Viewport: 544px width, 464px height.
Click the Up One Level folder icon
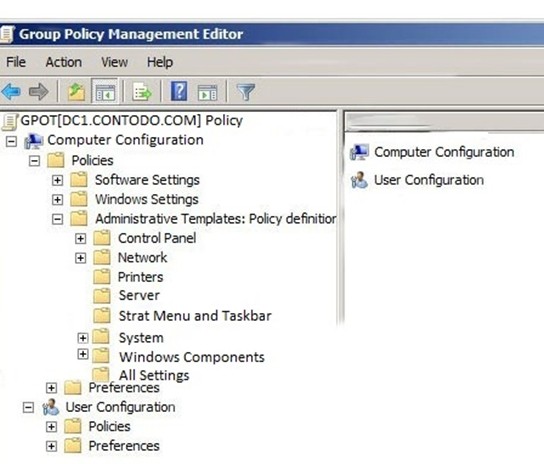pyautogui.click(x=76, y=92)
